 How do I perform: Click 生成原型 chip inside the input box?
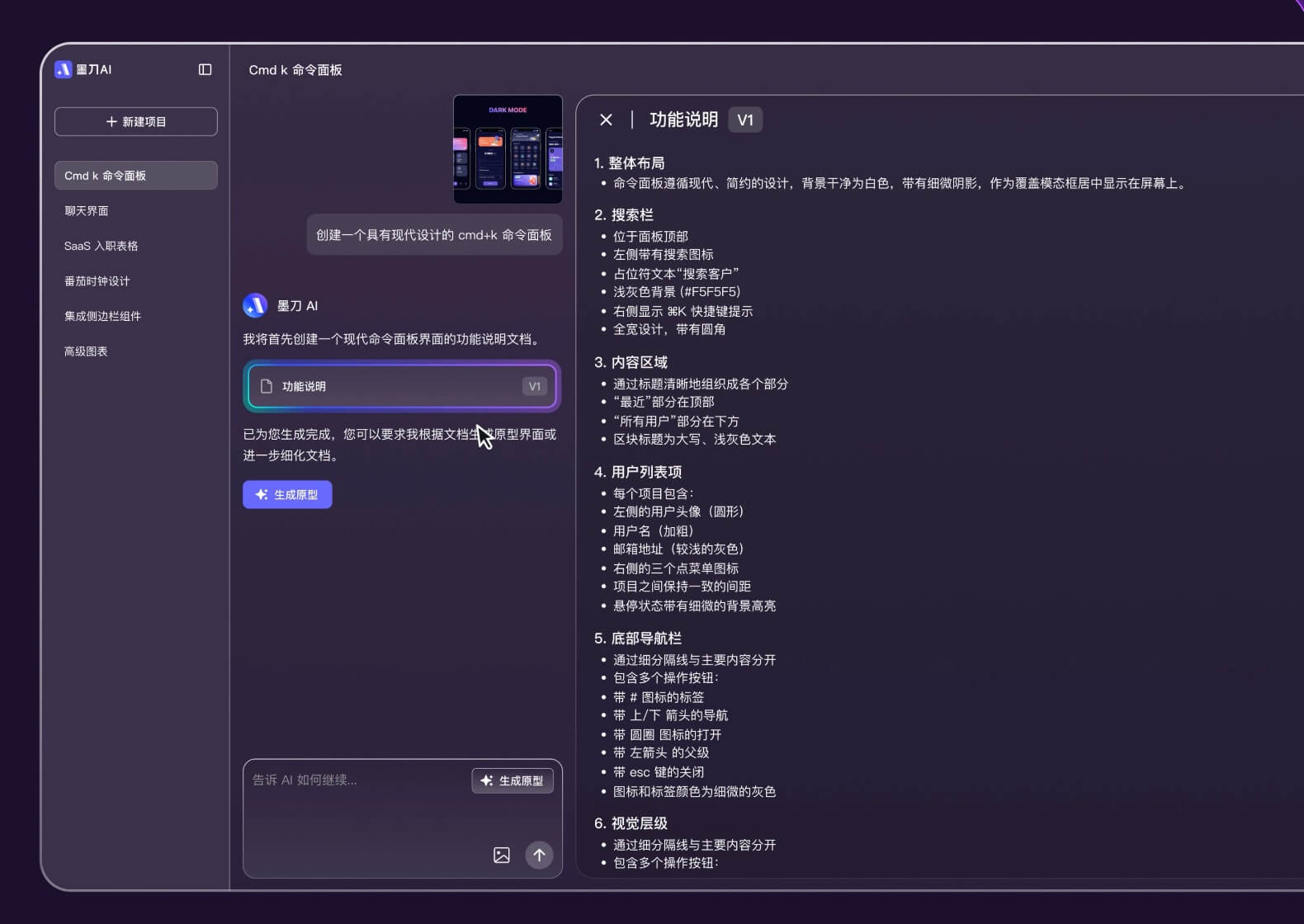[513, 780]
